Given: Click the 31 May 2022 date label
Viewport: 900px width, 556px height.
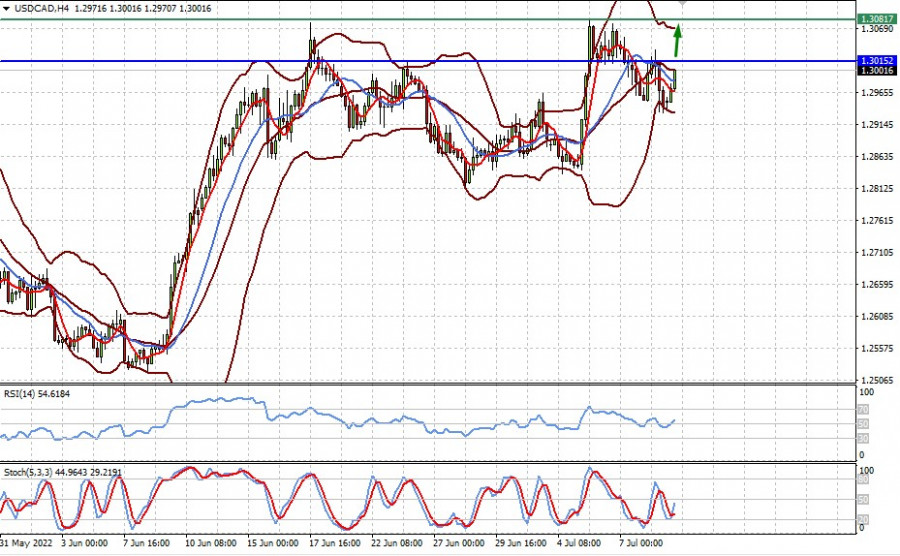Looking at the screenshot, I should click(27, 544).
